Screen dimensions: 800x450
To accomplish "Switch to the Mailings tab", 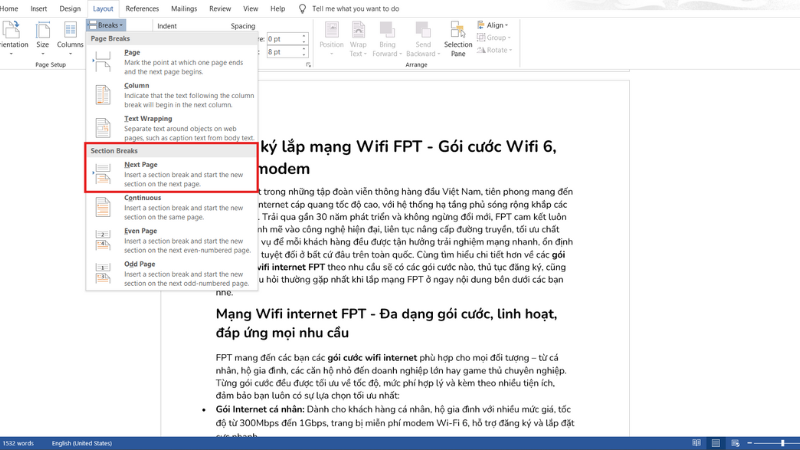I will (x=184, y=9).
